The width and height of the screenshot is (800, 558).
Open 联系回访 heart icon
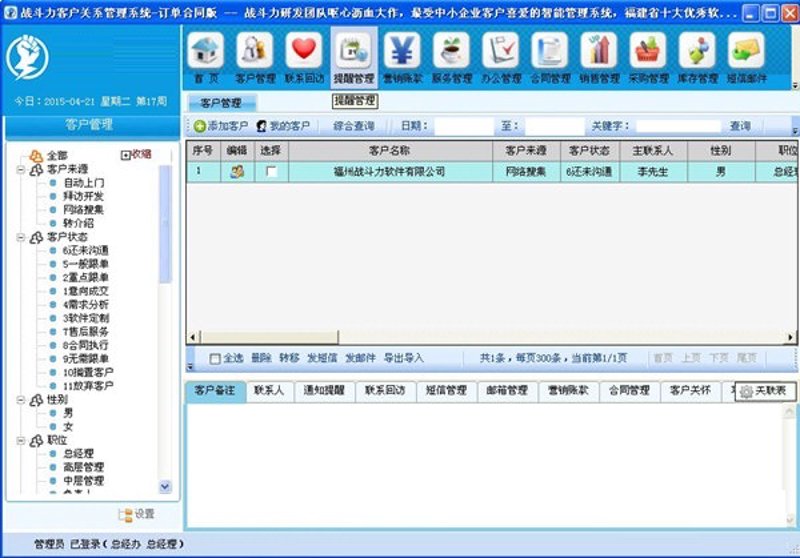coord(304,50)
